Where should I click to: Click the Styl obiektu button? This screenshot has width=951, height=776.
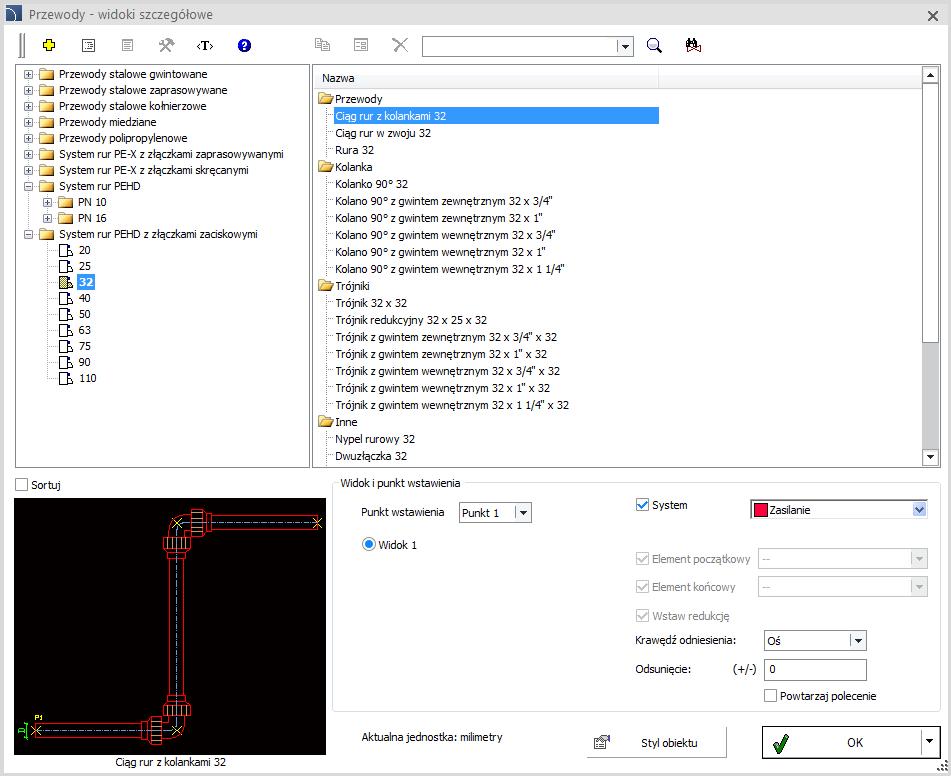[x=656, y=743]
